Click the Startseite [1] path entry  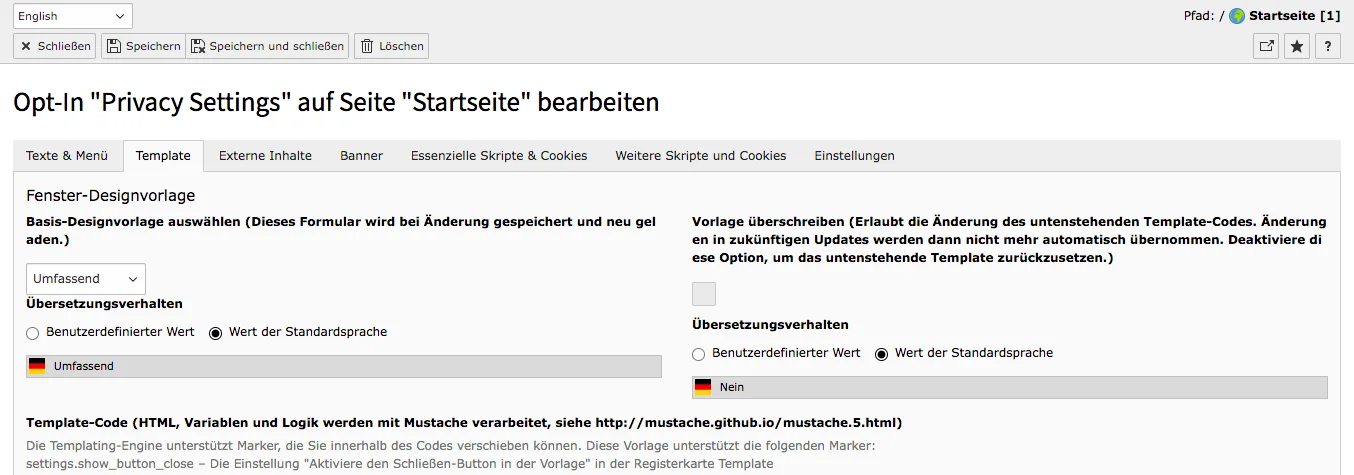point(1294,16)
